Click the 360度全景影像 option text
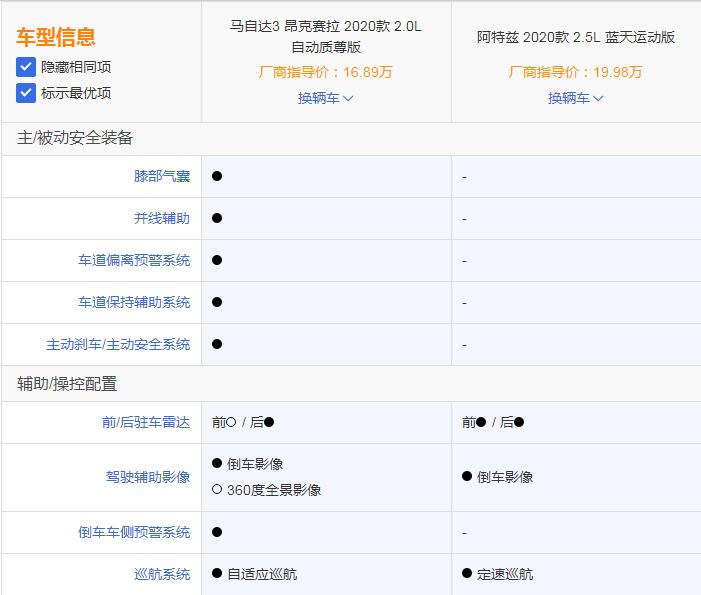Screen dimensions: 701x595 tap(274, 490)
